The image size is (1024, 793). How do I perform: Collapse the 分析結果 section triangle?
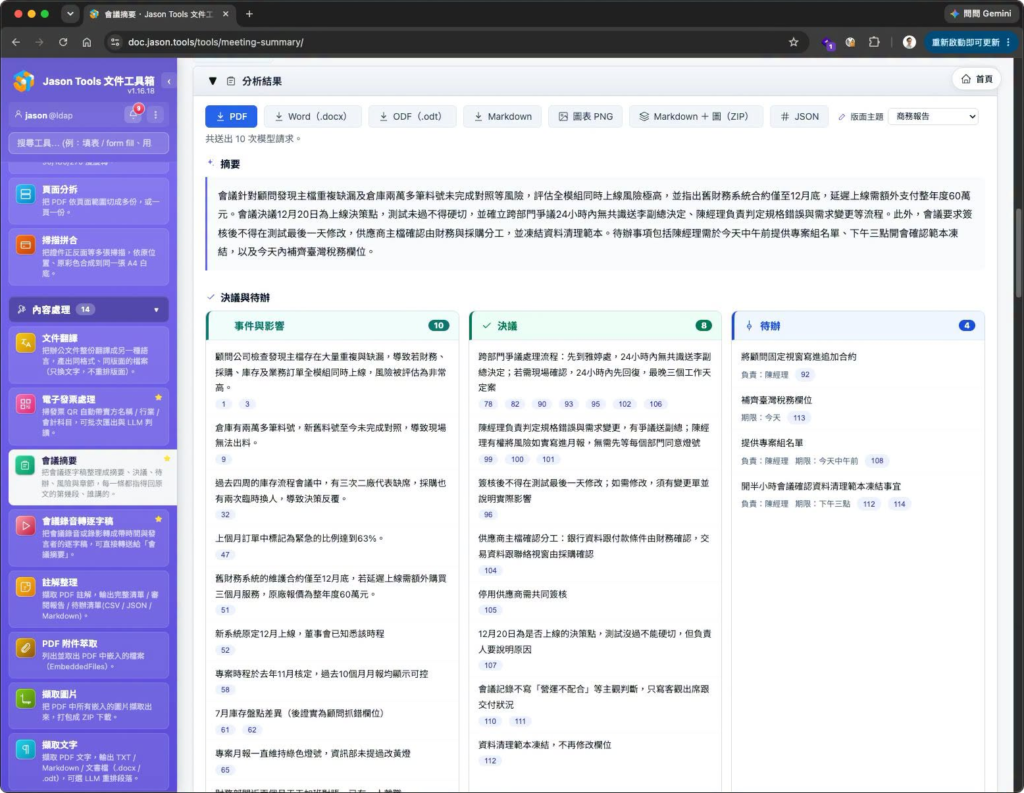pos(212,81)
